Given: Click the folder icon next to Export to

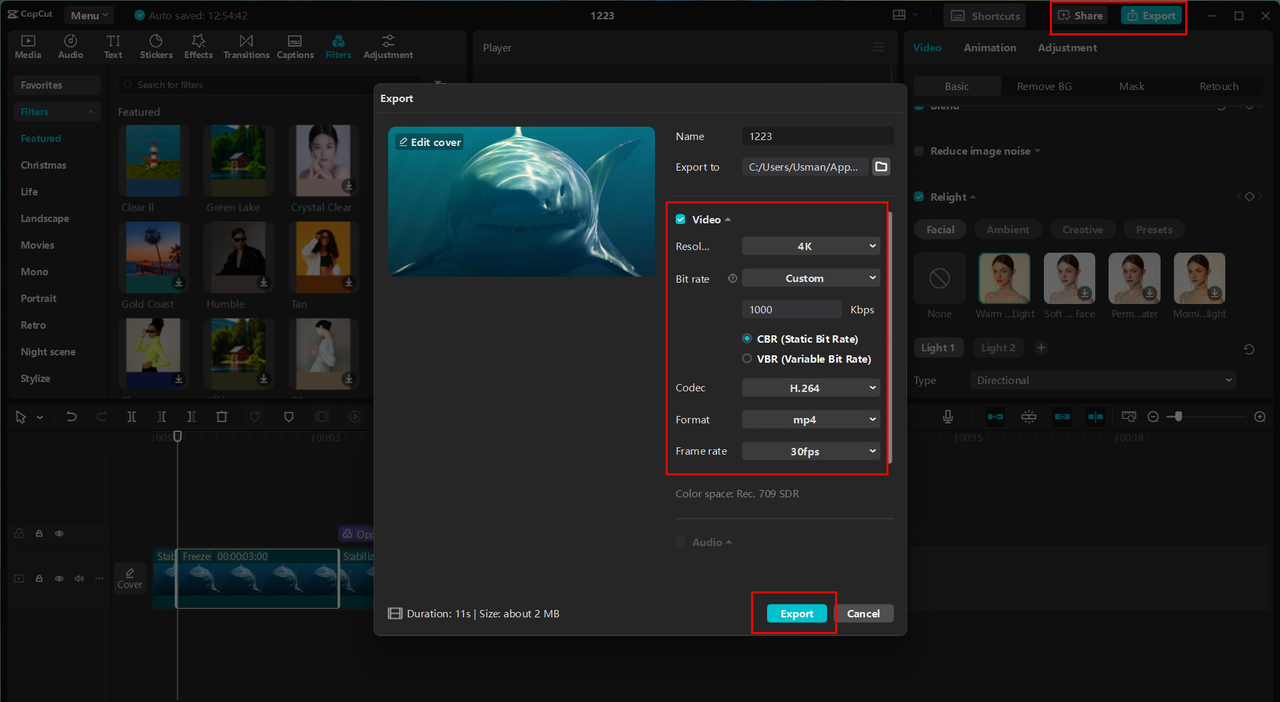Looking at the screenshot, I should 881,167.
